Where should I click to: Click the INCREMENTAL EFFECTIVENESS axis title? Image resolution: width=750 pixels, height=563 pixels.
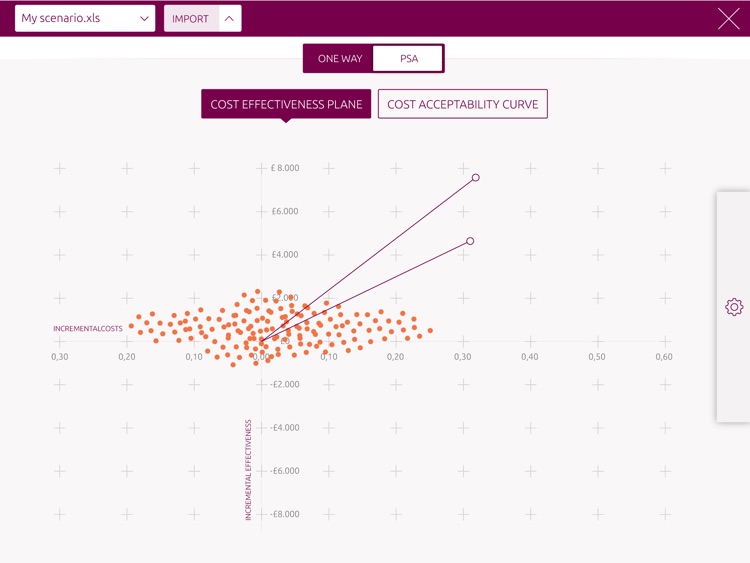point(248,470)
